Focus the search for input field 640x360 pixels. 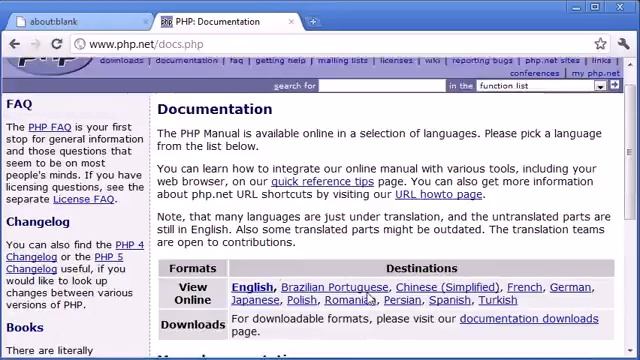[x=382, y=86]
